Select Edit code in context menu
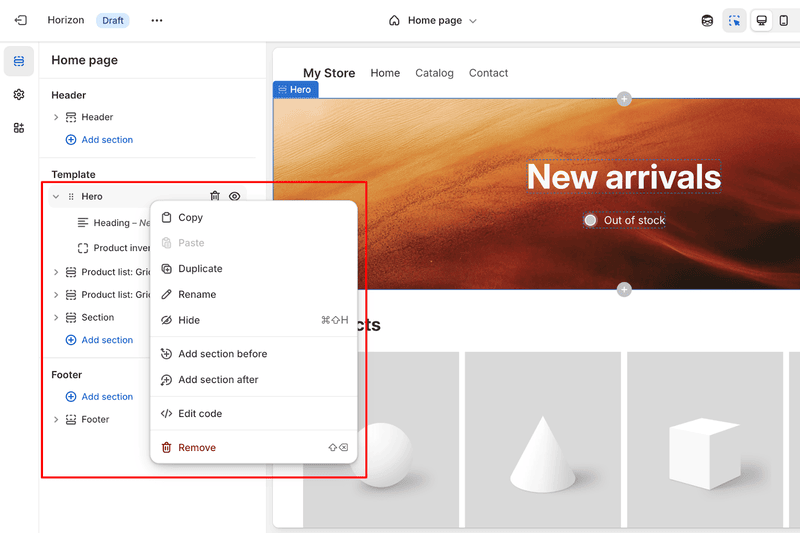Screen dimensions: 800x533 [200, 414]
